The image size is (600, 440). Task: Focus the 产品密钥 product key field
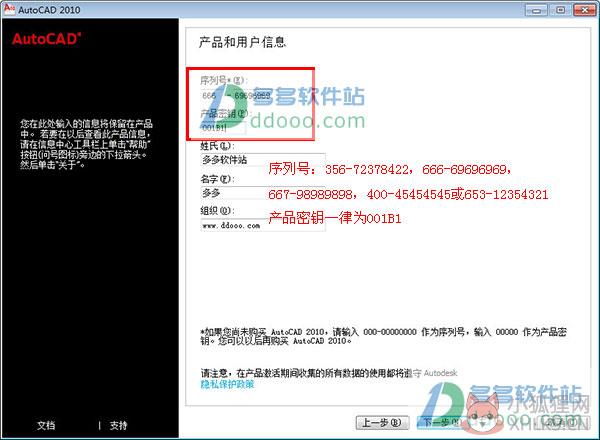[x=223, y=128]
